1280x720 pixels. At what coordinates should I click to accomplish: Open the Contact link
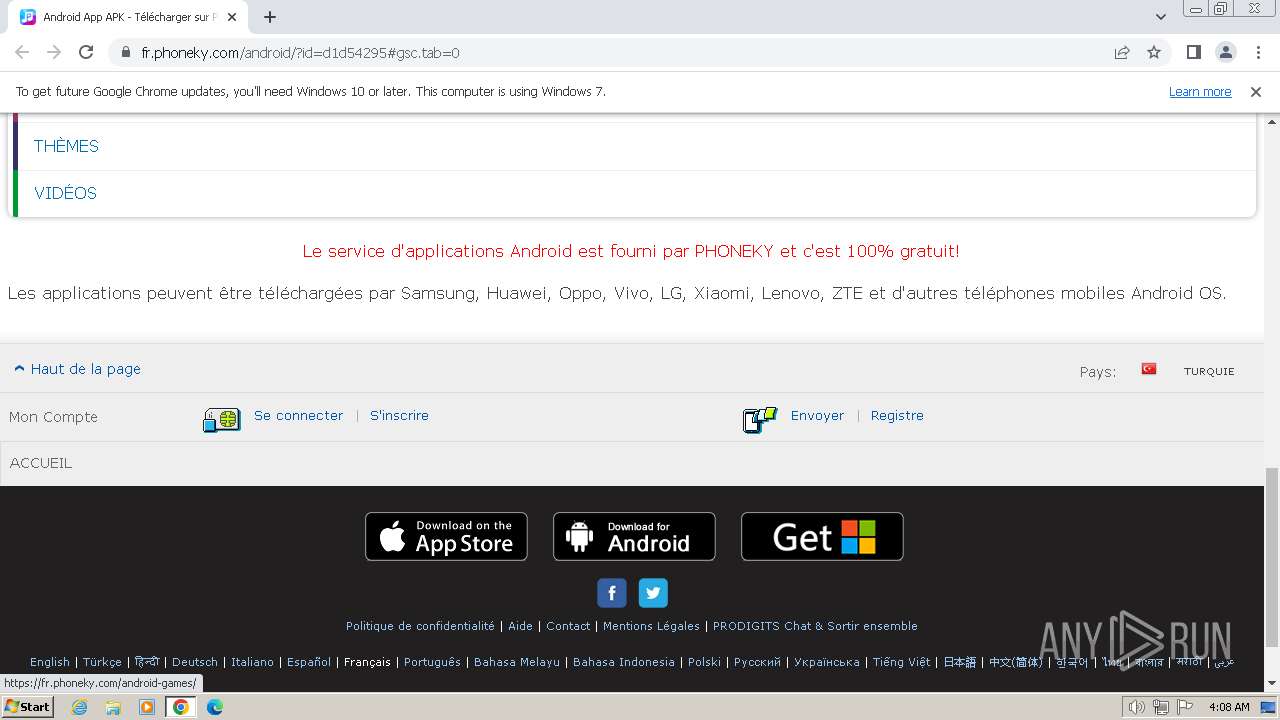pos(568,626)
